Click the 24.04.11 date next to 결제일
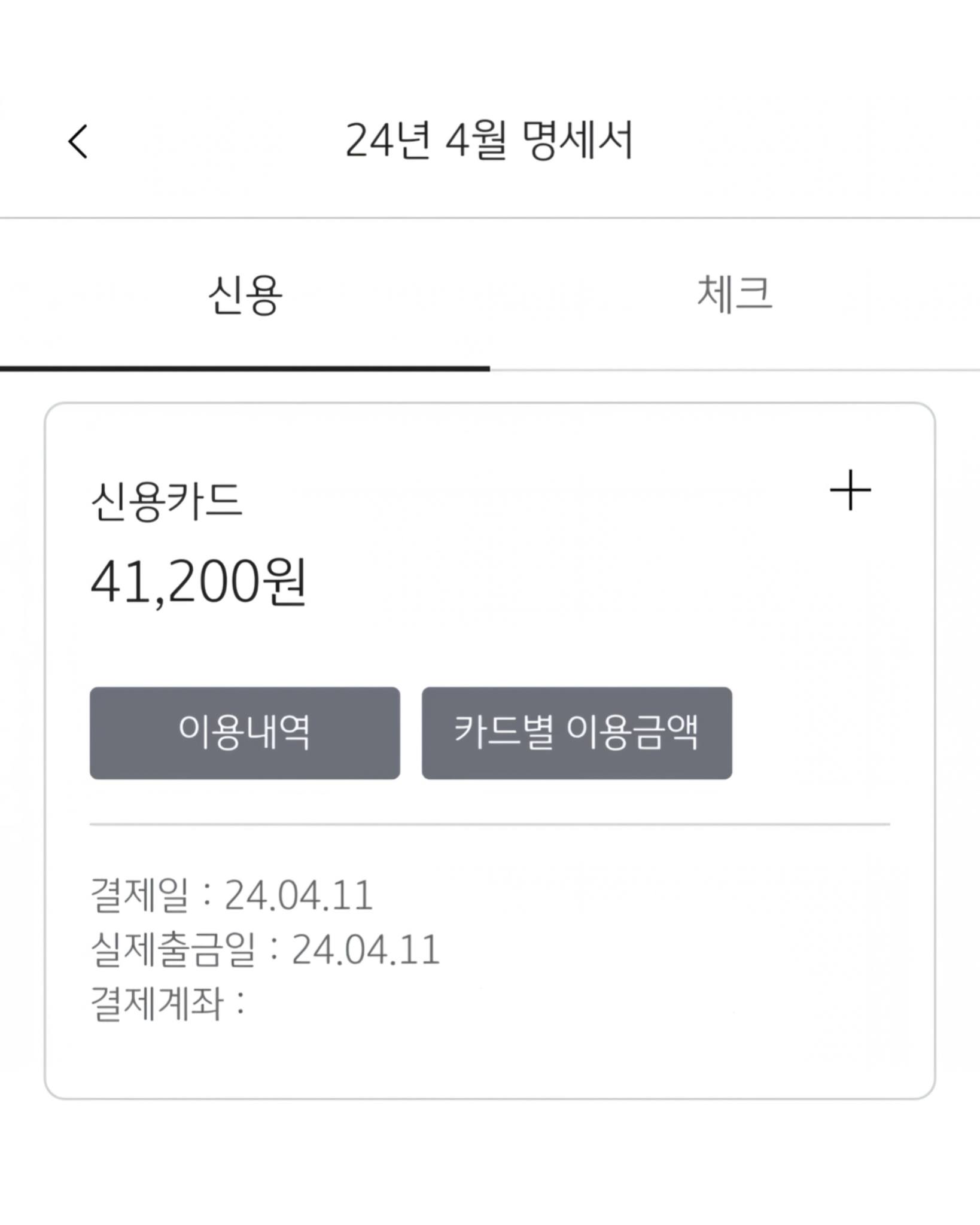 click(299, 895)
